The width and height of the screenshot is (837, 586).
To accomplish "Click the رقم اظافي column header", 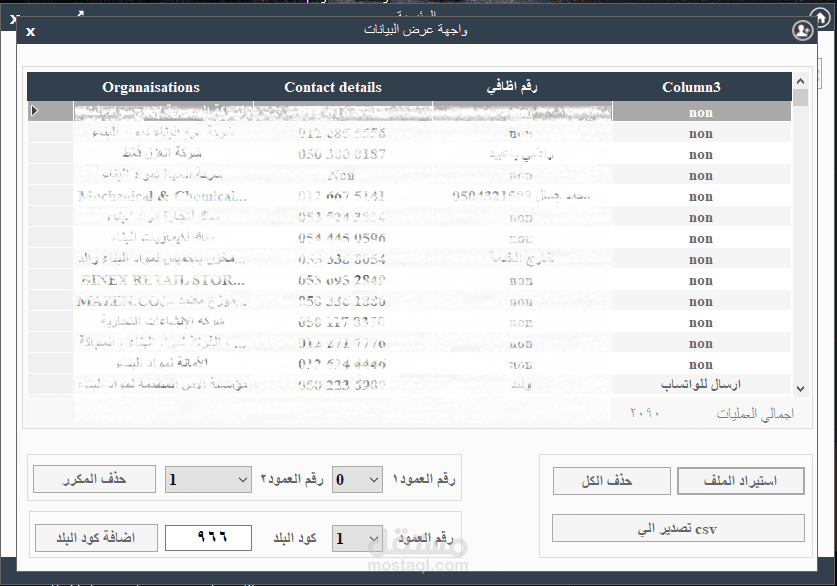I will click(x=511, y=87).
